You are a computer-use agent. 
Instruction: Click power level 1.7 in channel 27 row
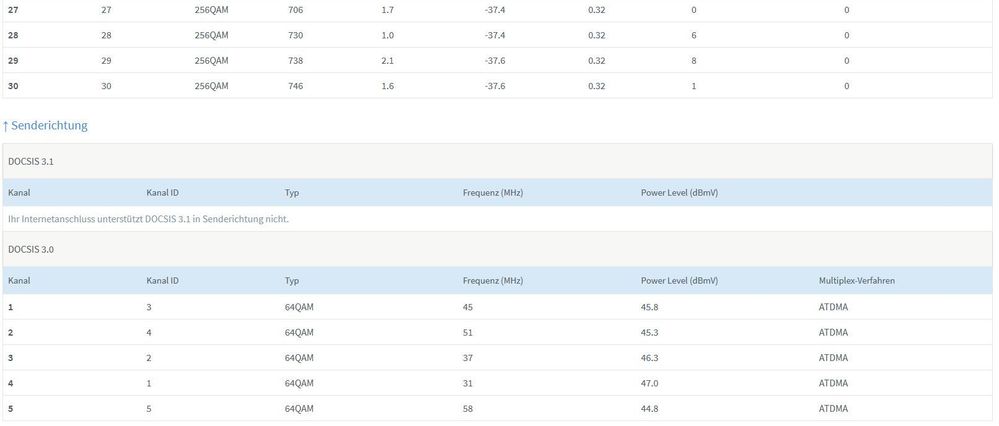[x=387, y=10]
